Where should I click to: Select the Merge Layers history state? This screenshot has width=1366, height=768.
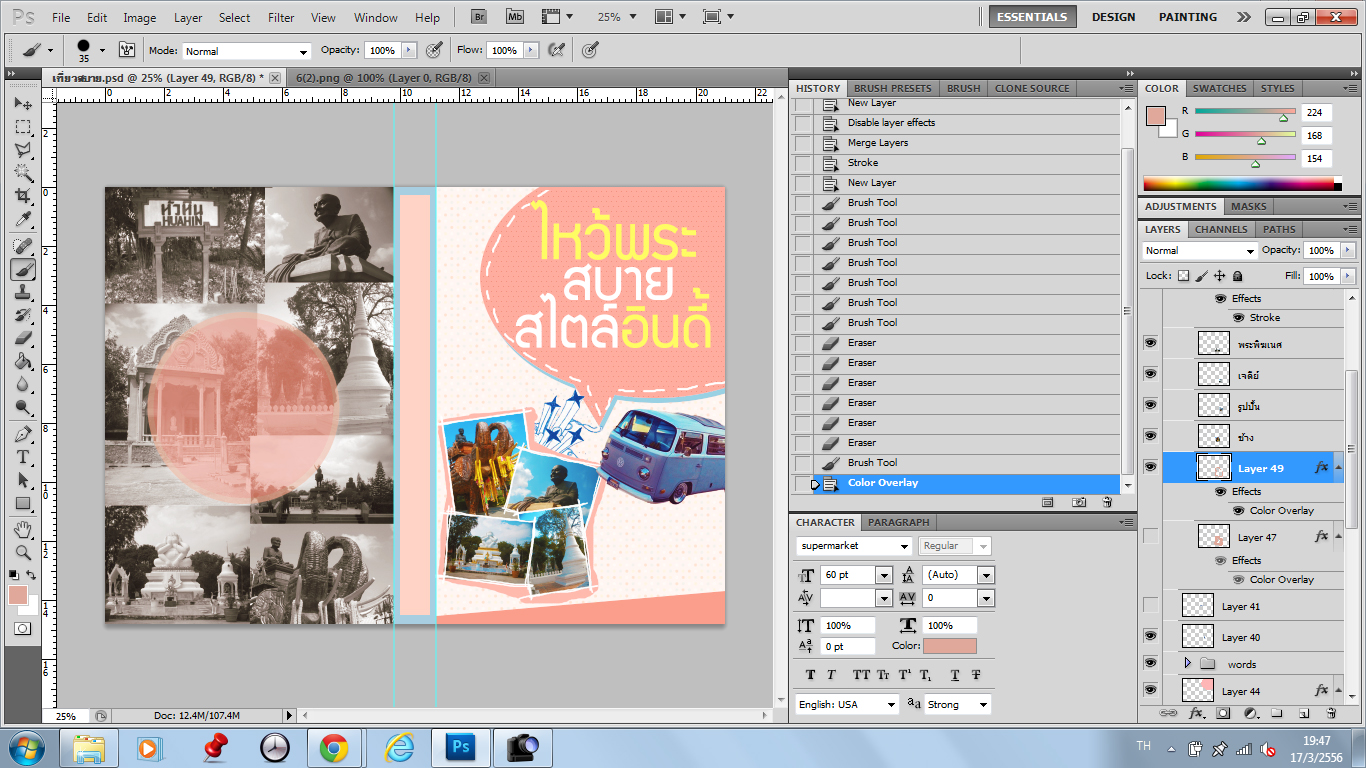point(878,143)
